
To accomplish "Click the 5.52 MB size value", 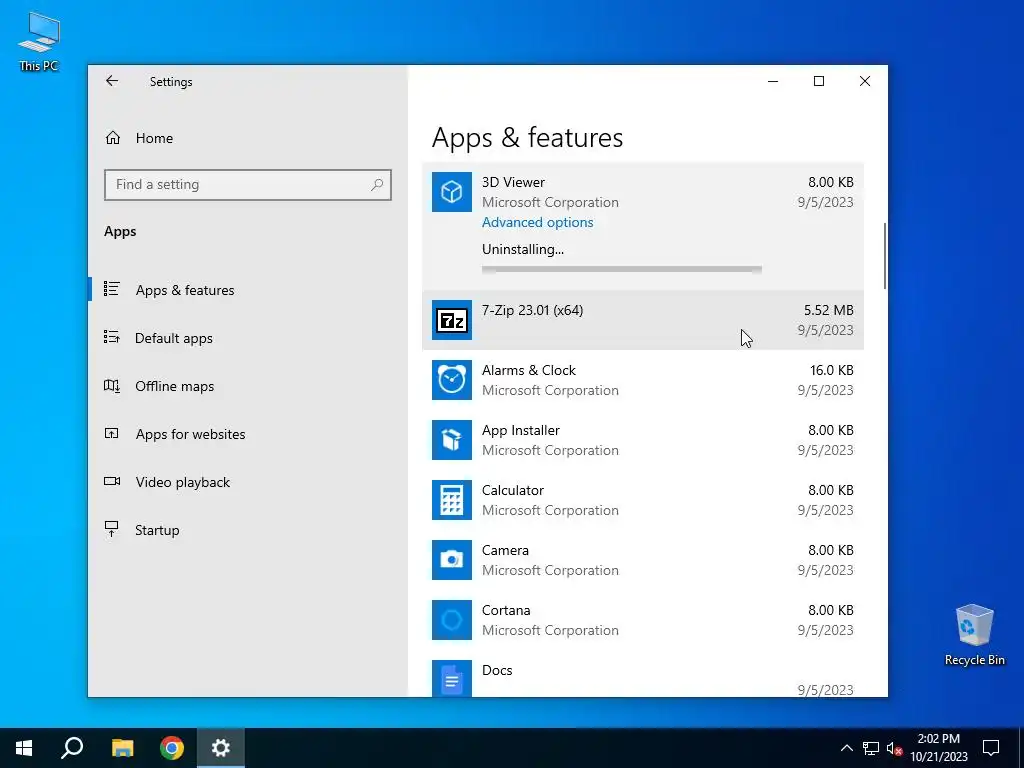I will pyautogui.click(x=828, y=310).
